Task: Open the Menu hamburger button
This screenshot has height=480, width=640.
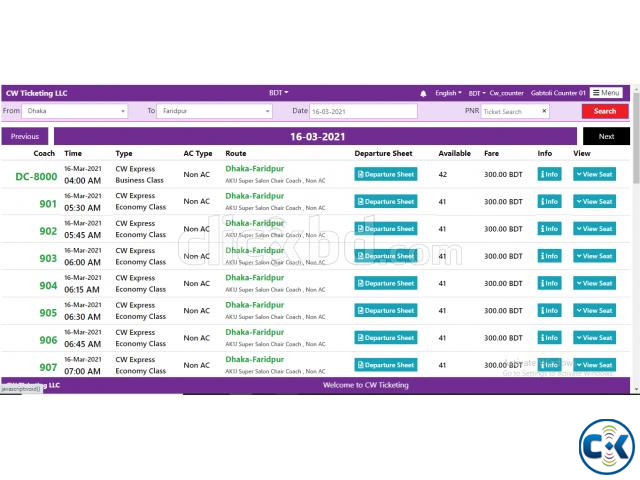Action: click(606, 93)
